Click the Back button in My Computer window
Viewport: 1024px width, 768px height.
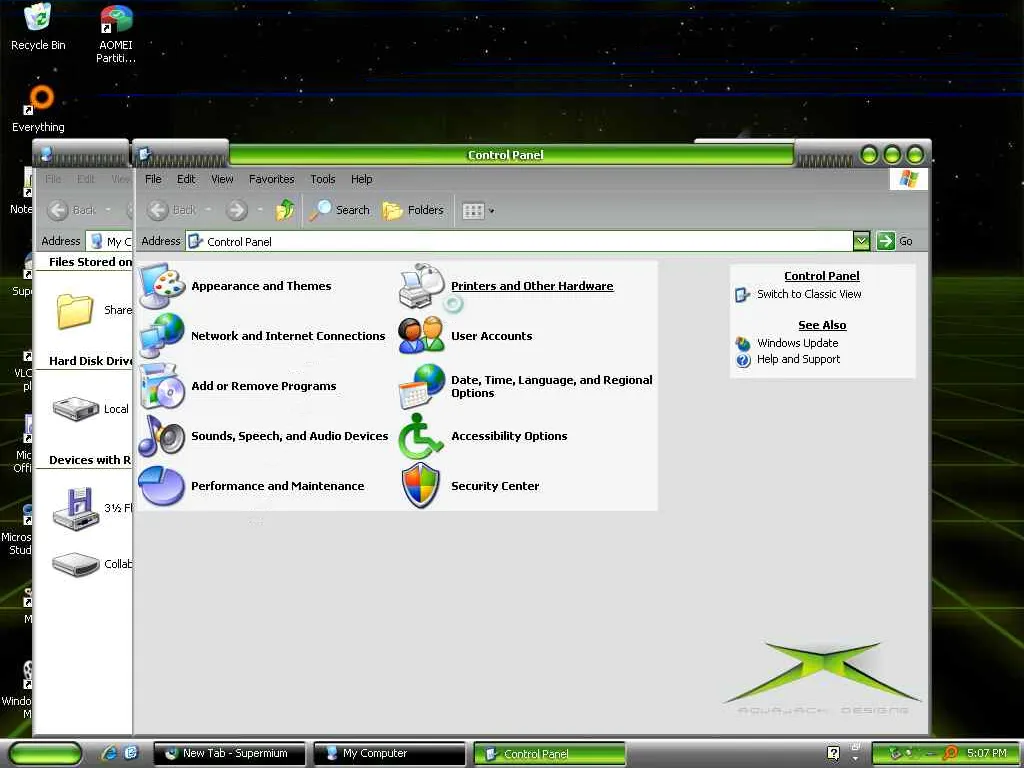[72, 210]
